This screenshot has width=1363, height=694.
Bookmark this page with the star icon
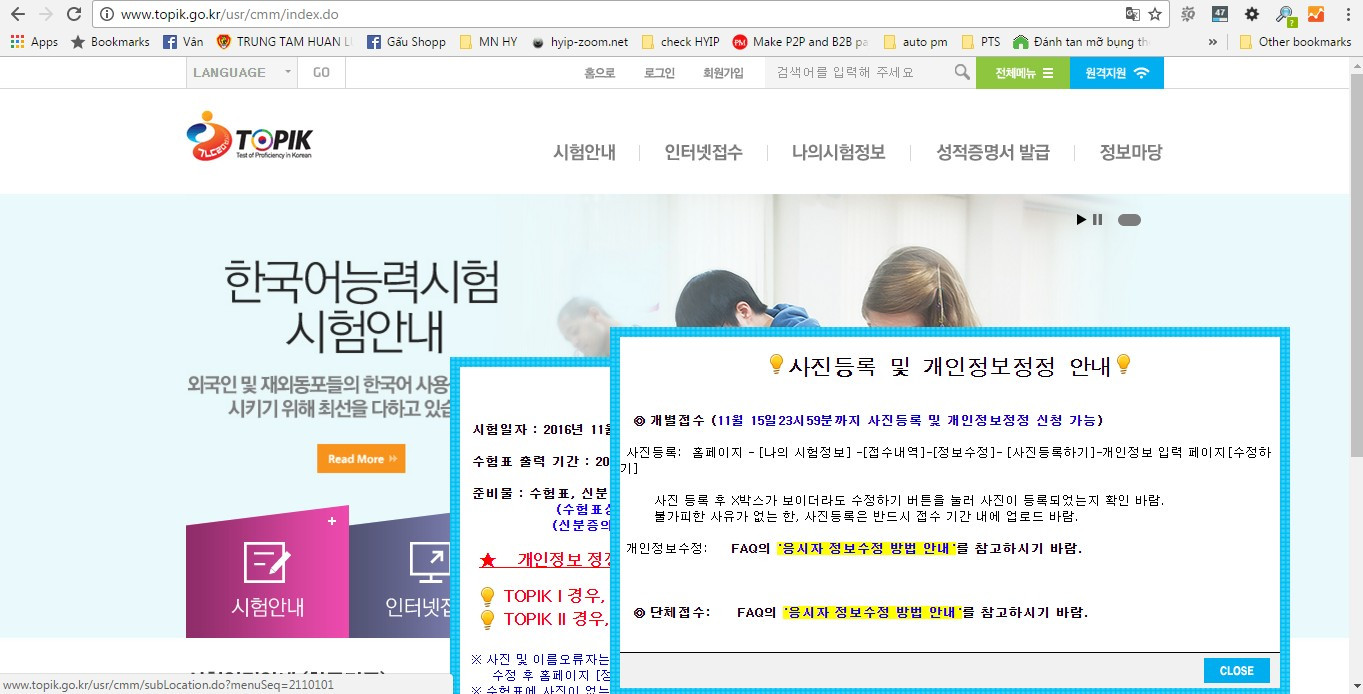click(1155, 14)
